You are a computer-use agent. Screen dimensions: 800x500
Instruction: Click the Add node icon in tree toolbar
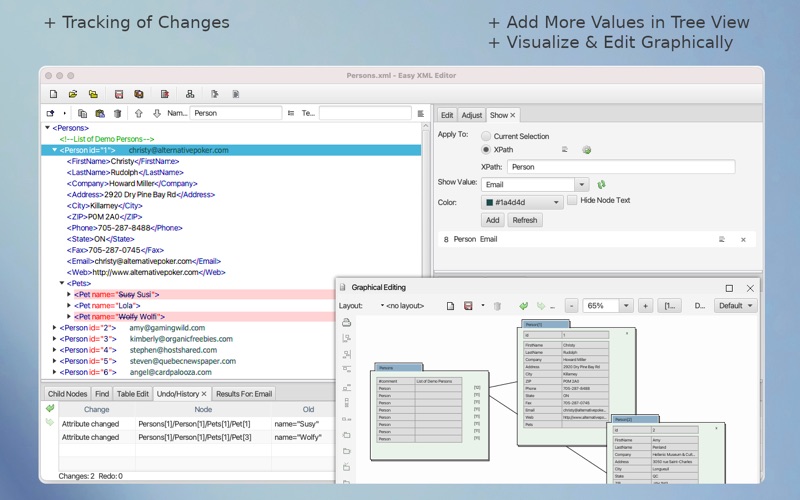50,113
